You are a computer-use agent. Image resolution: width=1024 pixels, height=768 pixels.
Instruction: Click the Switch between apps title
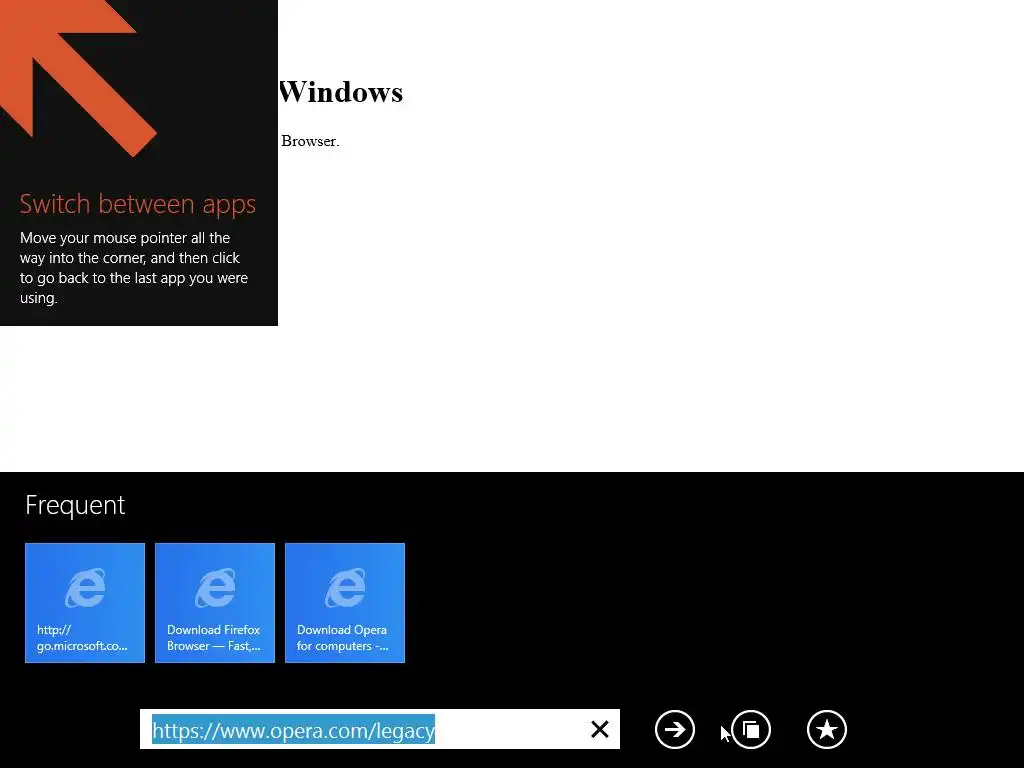click(x=138, y=204)
